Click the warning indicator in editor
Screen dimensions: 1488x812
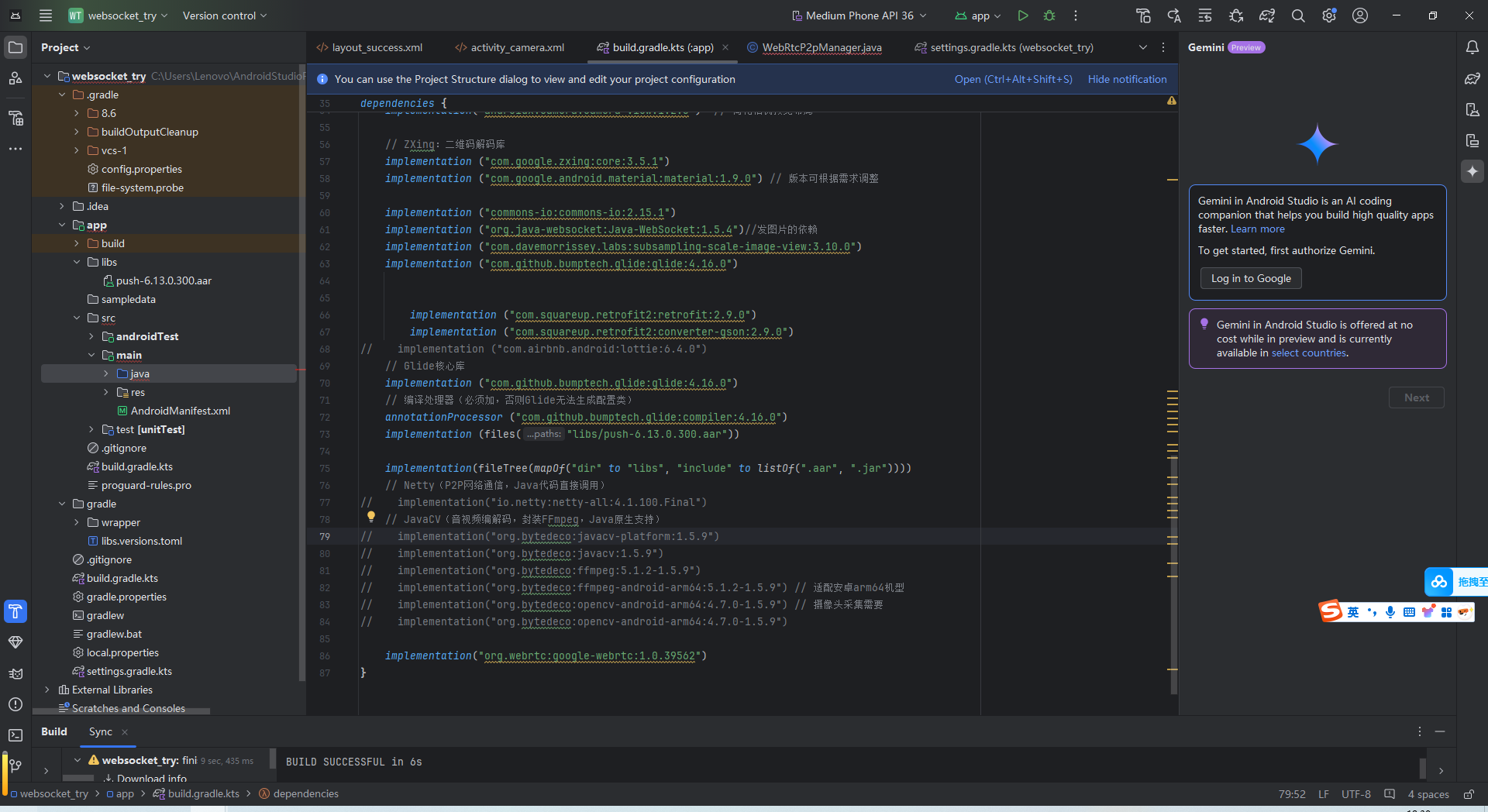tap(1172, 101)
